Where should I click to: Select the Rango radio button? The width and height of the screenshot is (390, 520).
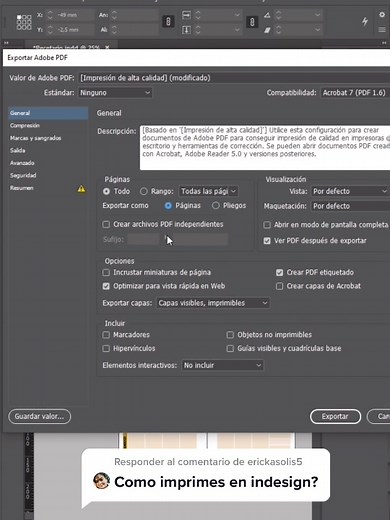point(144,191)
